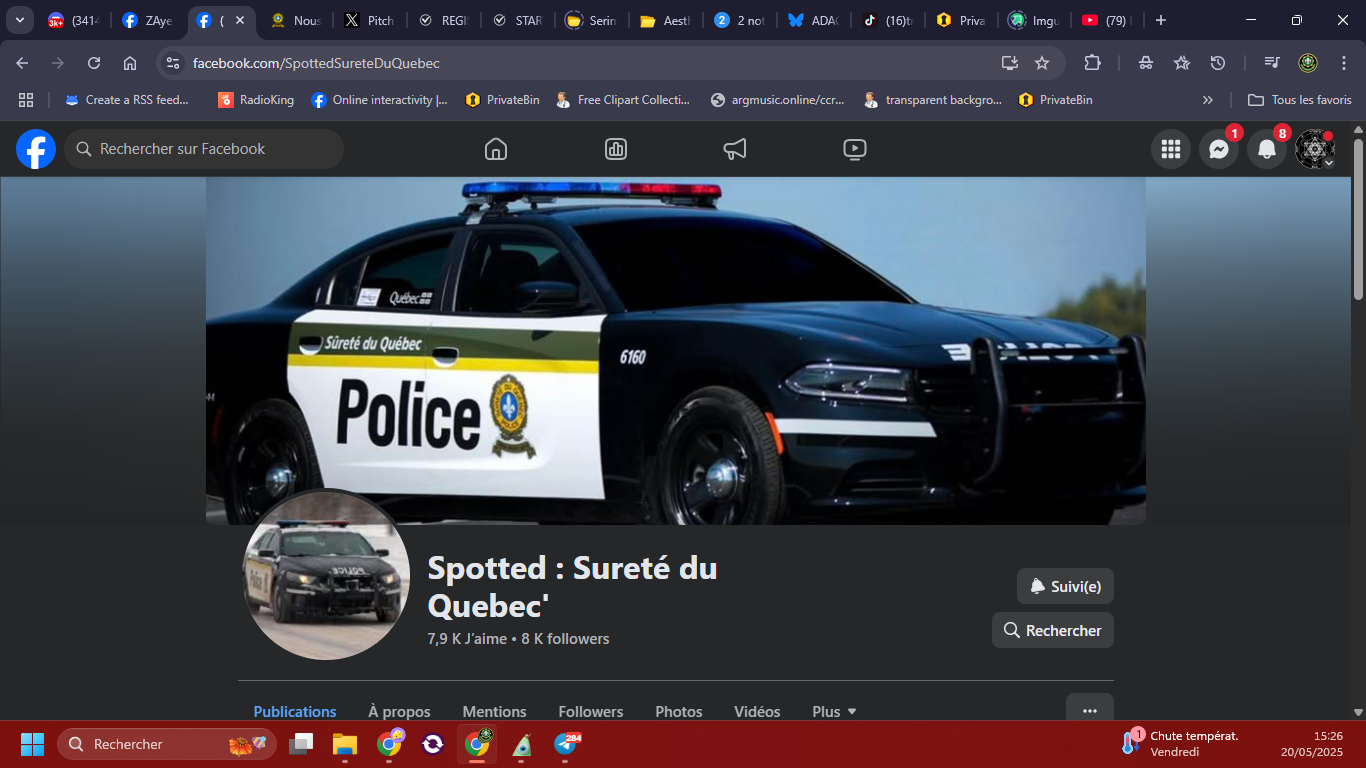Image resolution: width=1366 pixels, height=768 pixels.
Task: Switch to the Aesth folder tab
Action: point(665,20)
